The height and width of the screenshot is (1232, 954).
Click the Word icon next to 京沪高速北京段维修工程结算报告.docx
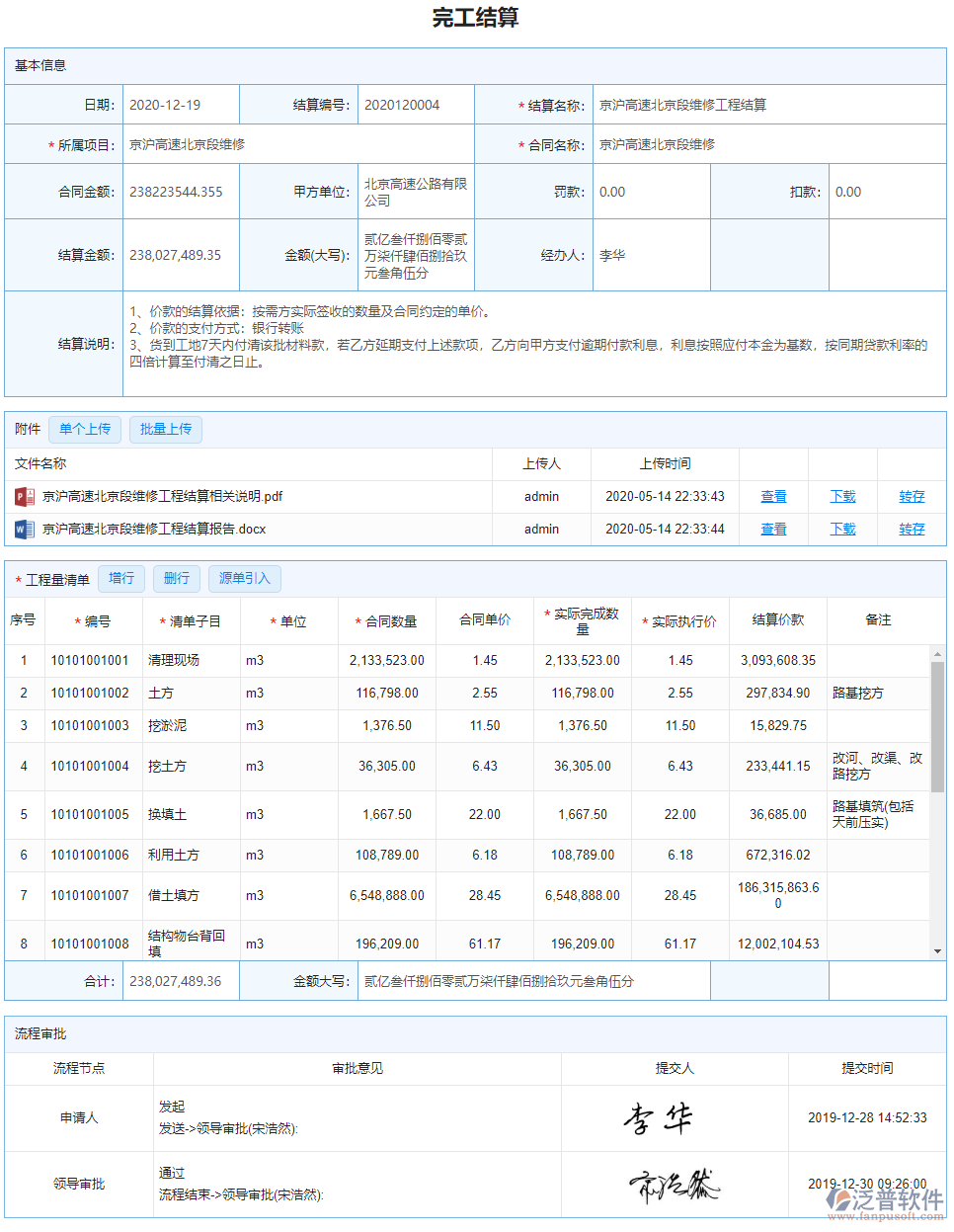coord(23,529)
